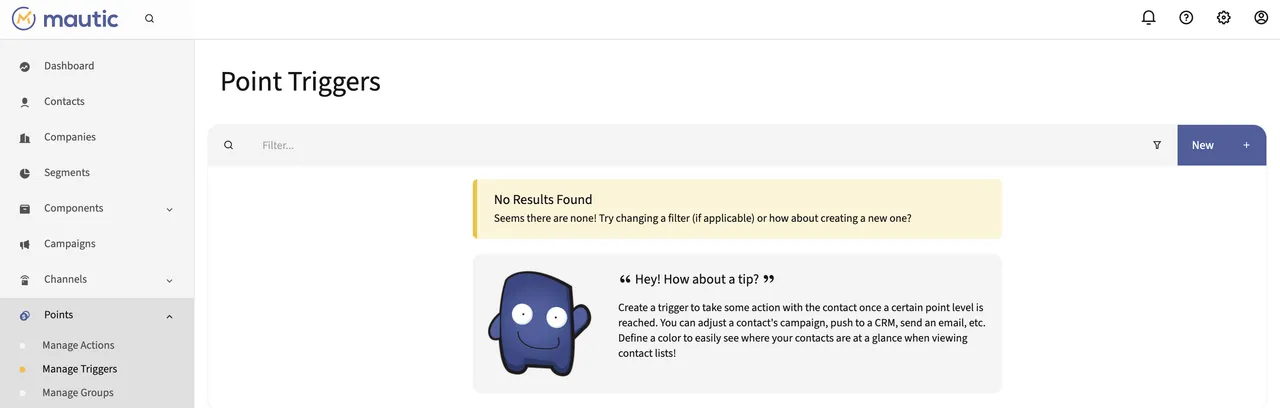This screenshot has height=408, width=1280.
Task: Select Manage Actions under Points
Action: click(78, 345)
